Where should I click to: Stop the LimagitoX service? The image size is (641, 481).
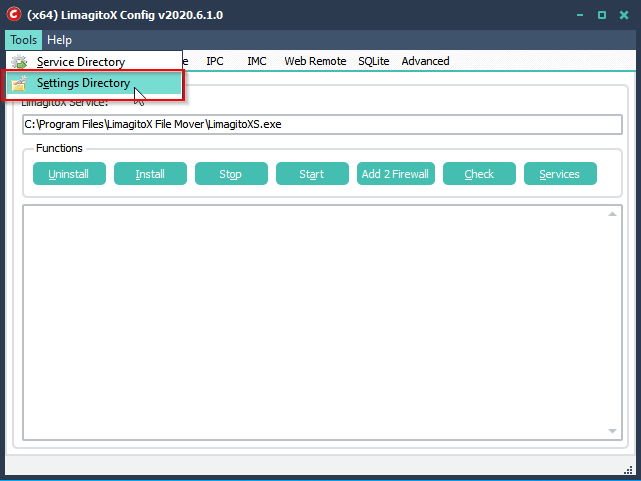(231, 174)
